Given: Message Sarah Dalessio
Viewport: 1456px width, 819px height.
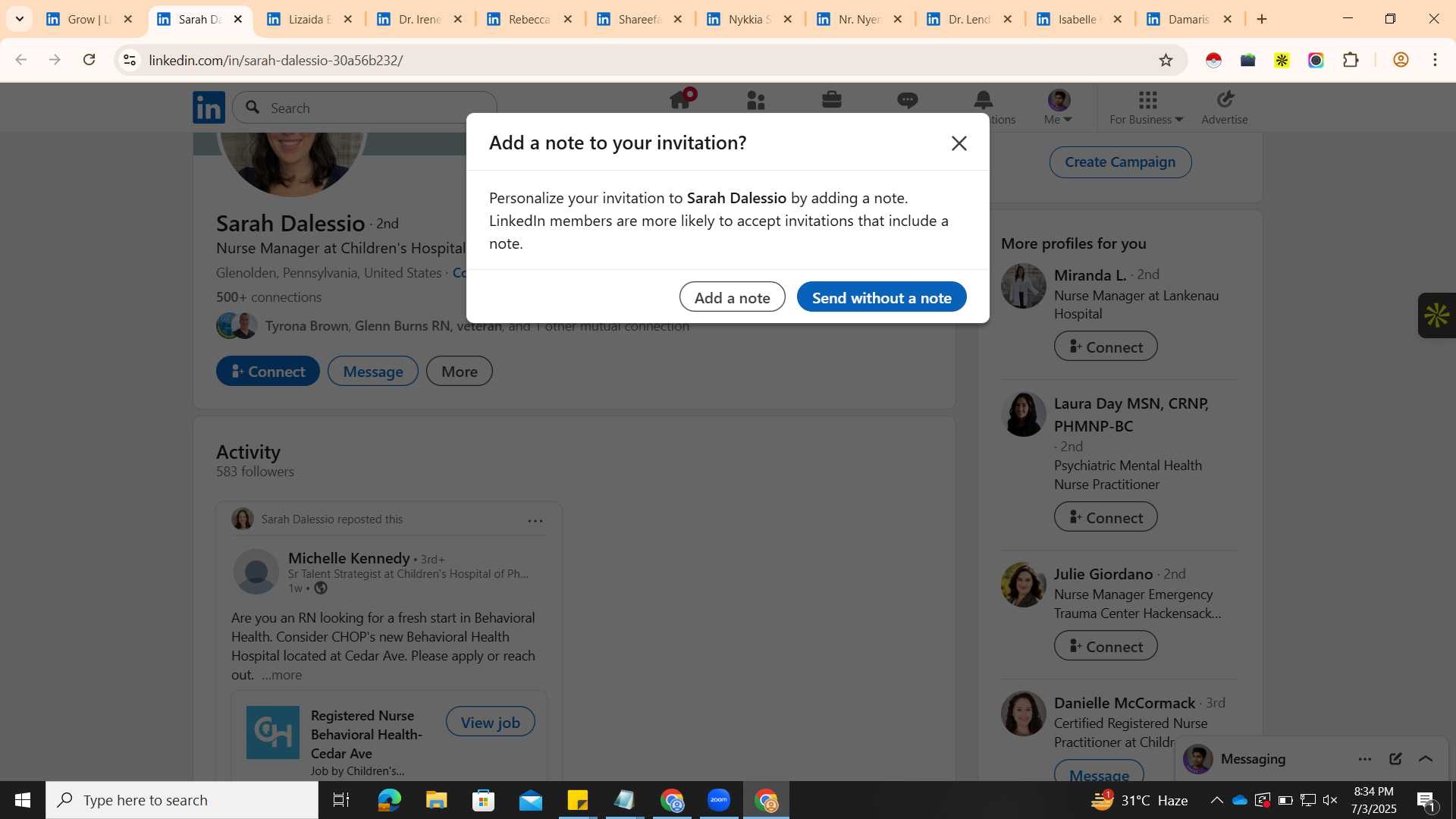Looking at the screenshot, I should 373,372.
